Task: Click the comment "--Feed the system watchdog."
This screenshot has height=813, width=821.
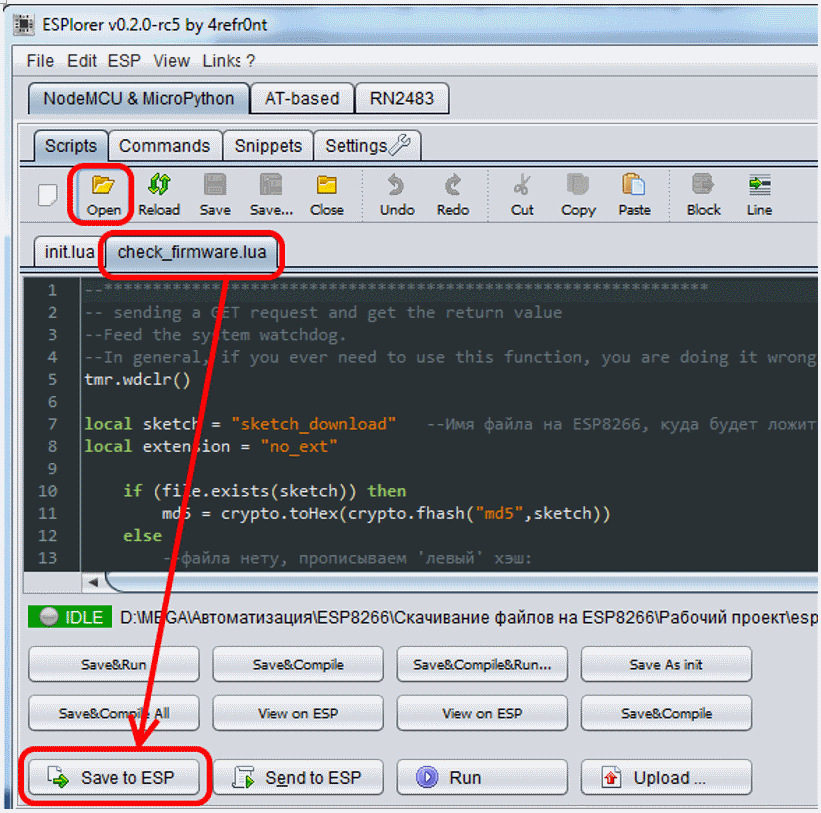Action: click(215, 335)
